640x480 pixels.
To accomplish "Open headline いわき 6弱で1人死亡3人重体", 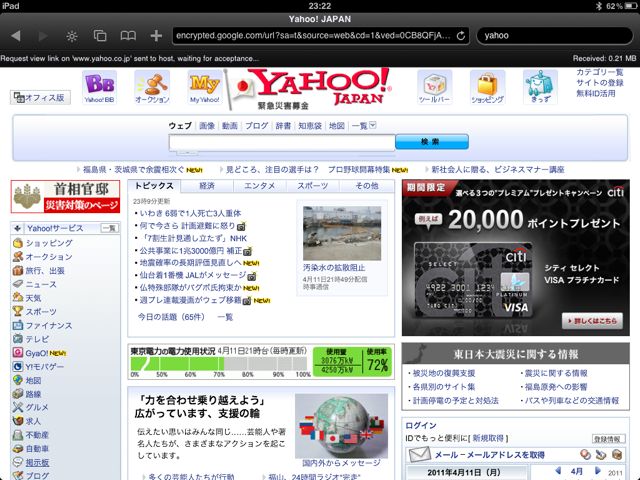I will point(190,213).
